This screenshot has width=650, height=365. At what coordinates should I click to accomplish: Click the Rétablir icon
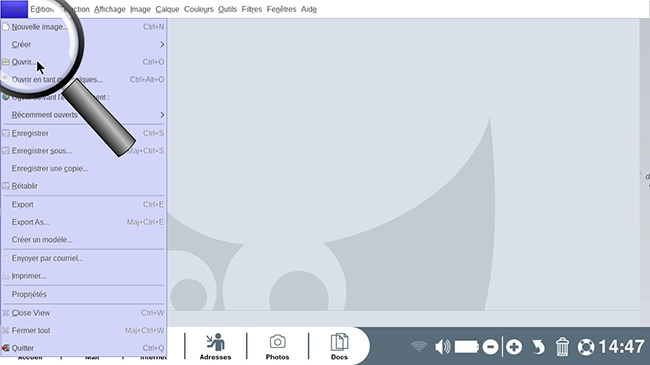tap(6, 186)
